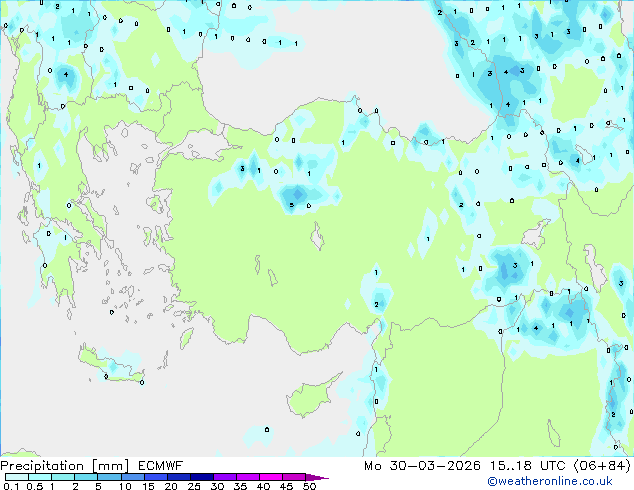This screenshot has height=490, width=634.
Task: Click the legend scale label '25'
Action: 194,486
